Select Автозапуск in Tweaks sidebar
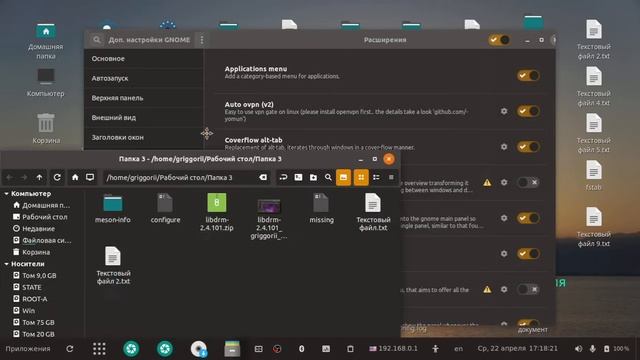640x360 pixels. (144, 78)
